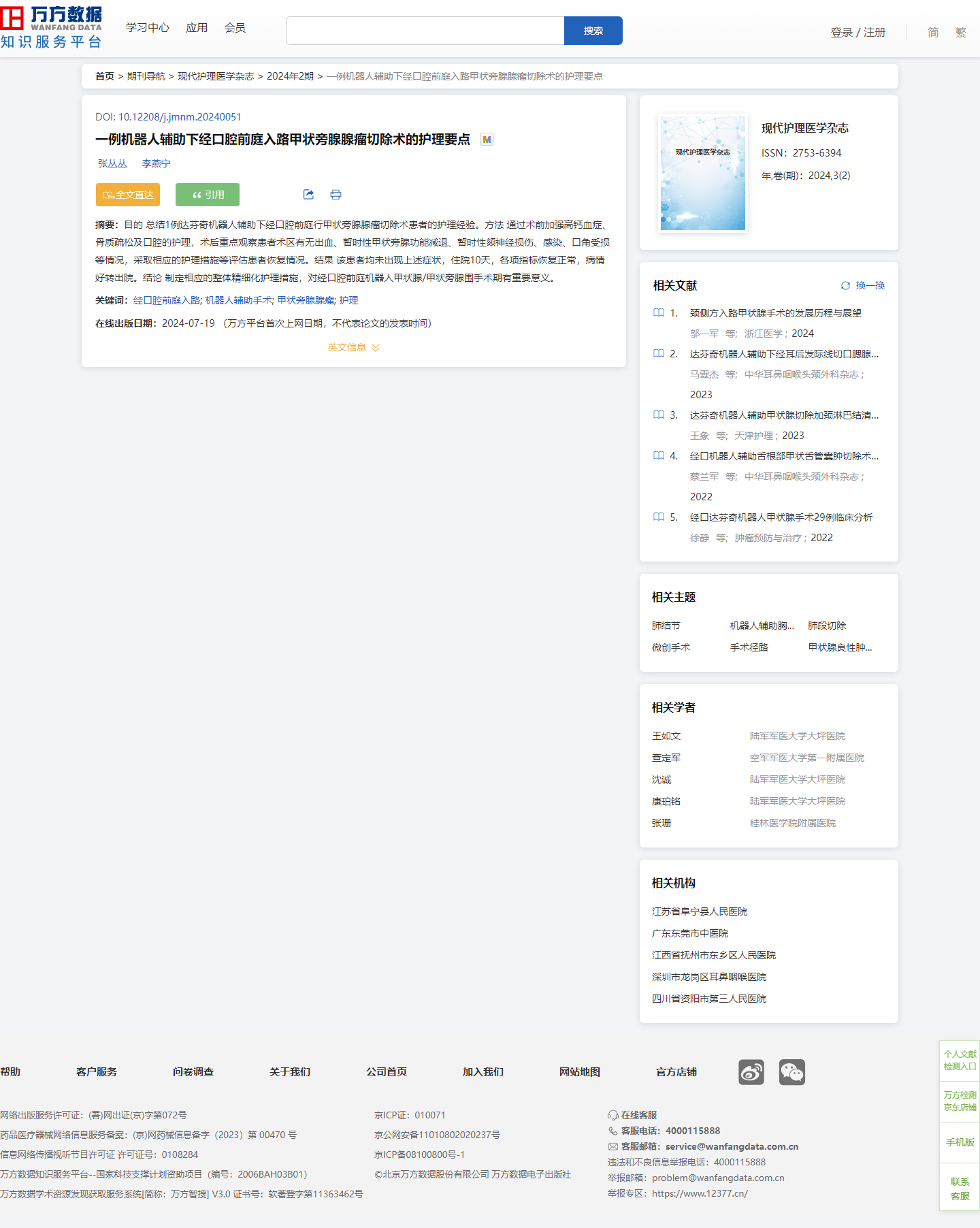The image size is (980, 1228).
Task: Open the 首页 breadcrumb link
Action: pyautogui.click(x=105, y=76)
